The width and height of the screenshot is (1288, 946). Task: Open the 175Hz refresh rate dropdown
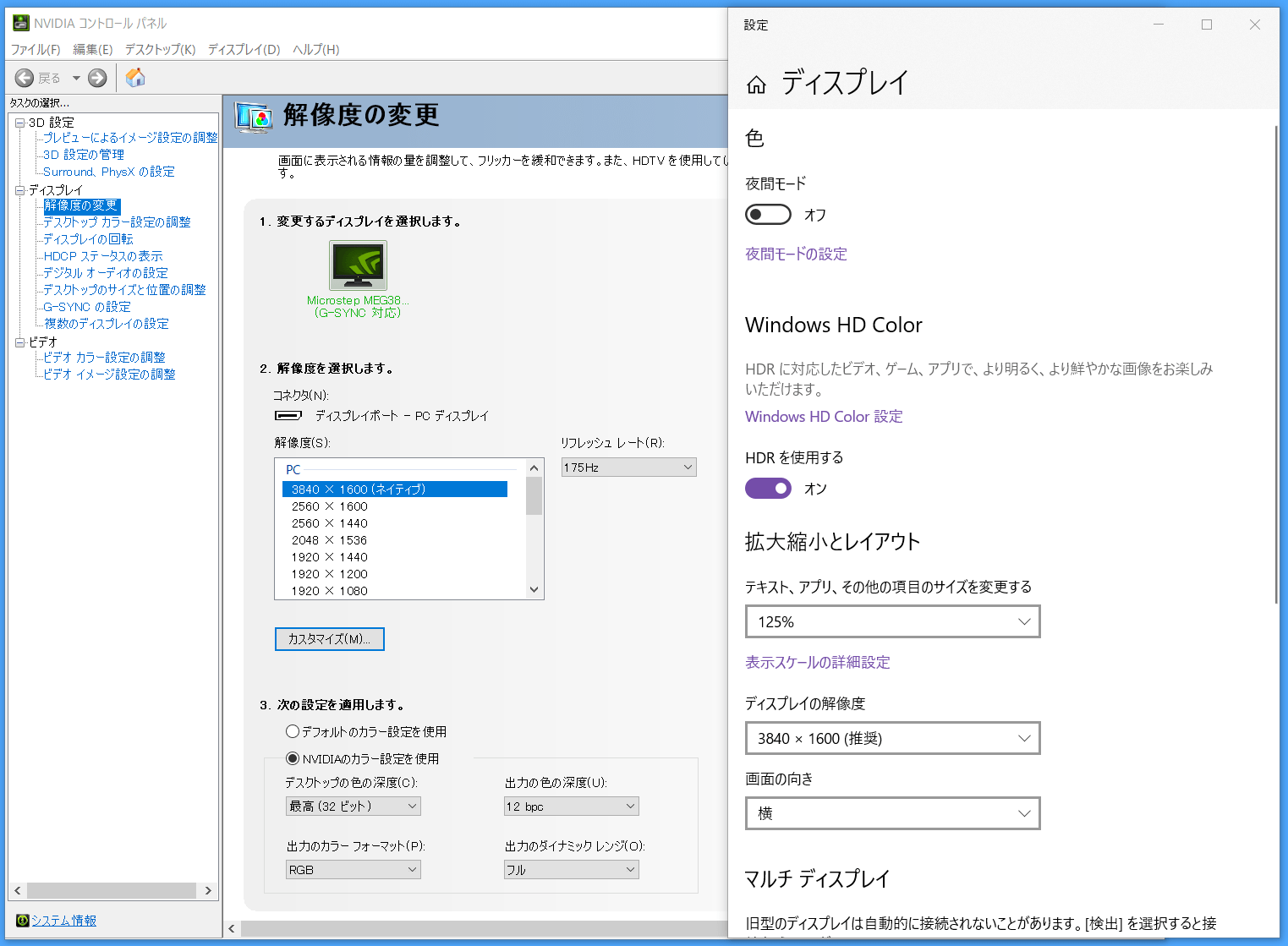629,468
